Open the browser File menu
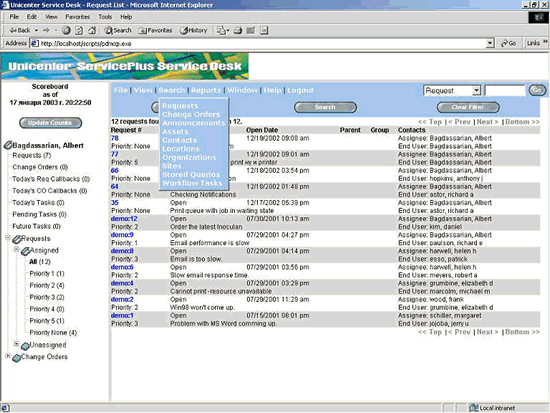The image size is (550, 413). (x=14, y=17)
